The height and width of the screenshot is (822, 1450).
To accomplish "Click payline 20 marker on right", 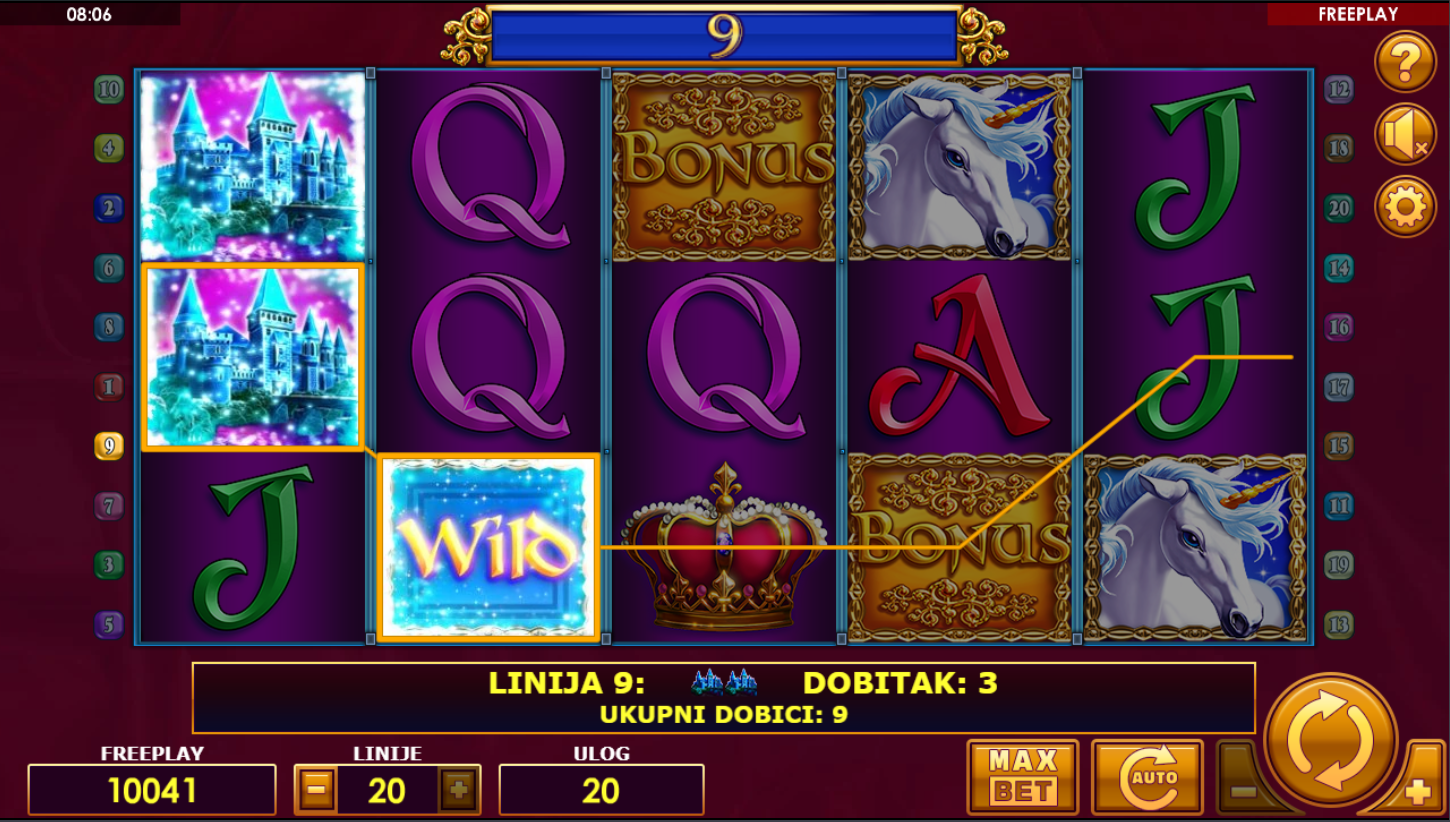I will tap(1338, 209).
